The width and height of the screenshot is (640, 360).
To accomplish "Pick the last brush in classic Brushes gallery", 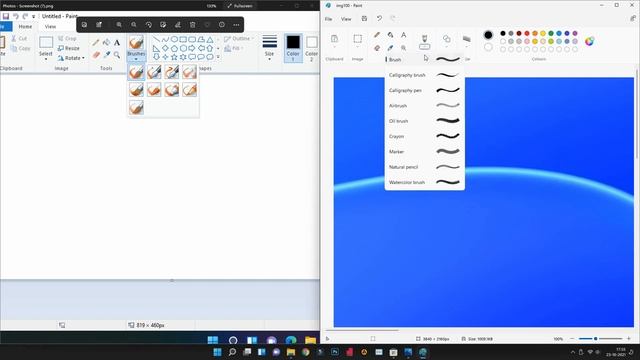I will point(136,107).
